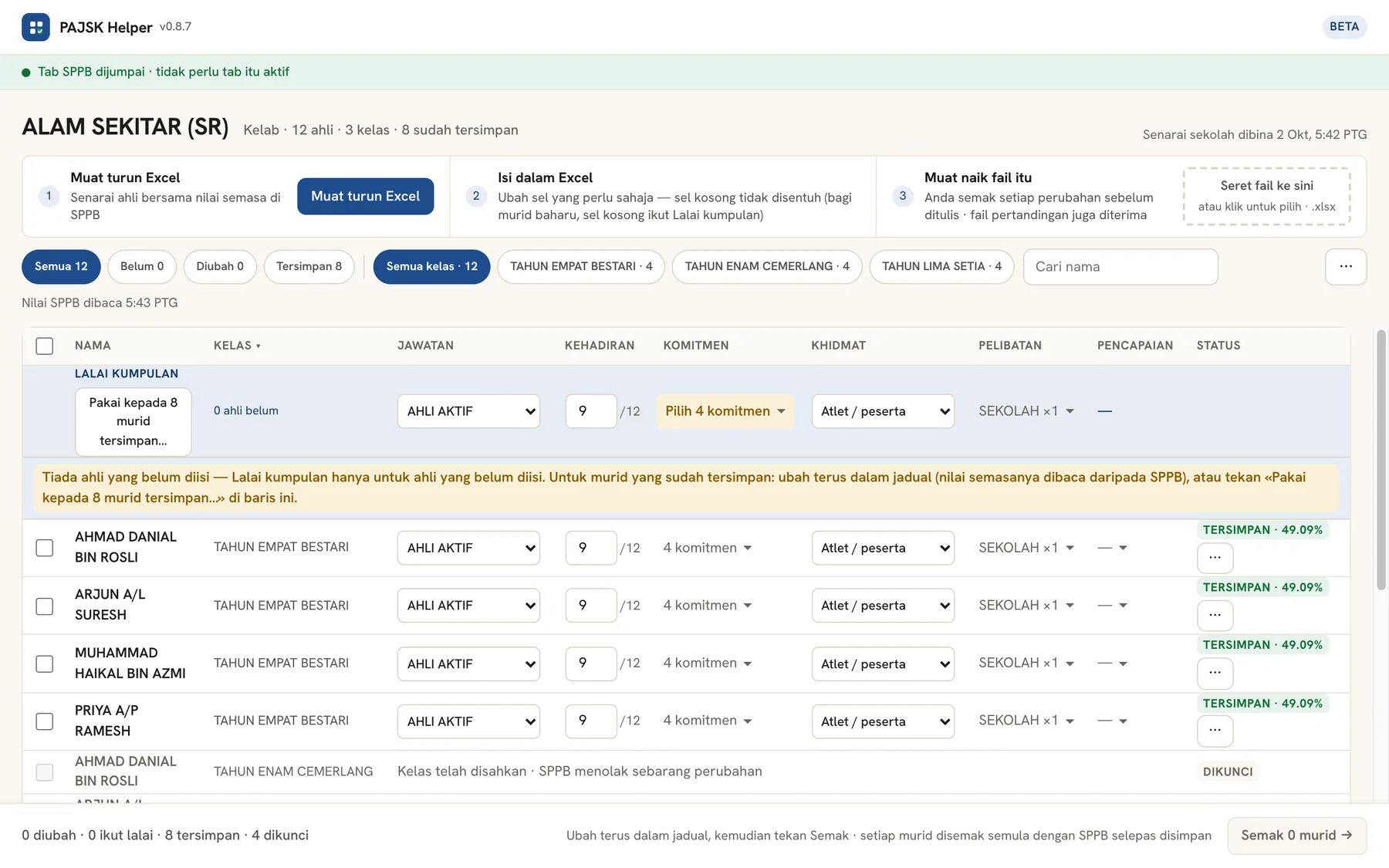The width and height of the screenshot is (1389, 868).
Task: Show 'Tersimpan 8' filter tab
Action: click(x=309, y=267)
